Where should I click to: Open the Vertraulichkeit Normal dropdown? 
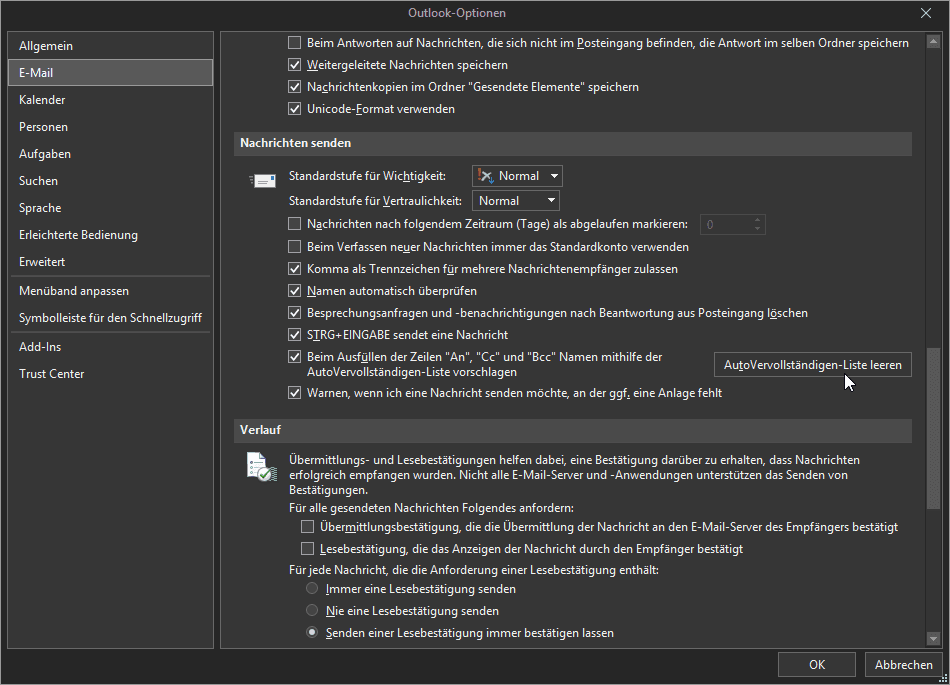coord(516,200)
